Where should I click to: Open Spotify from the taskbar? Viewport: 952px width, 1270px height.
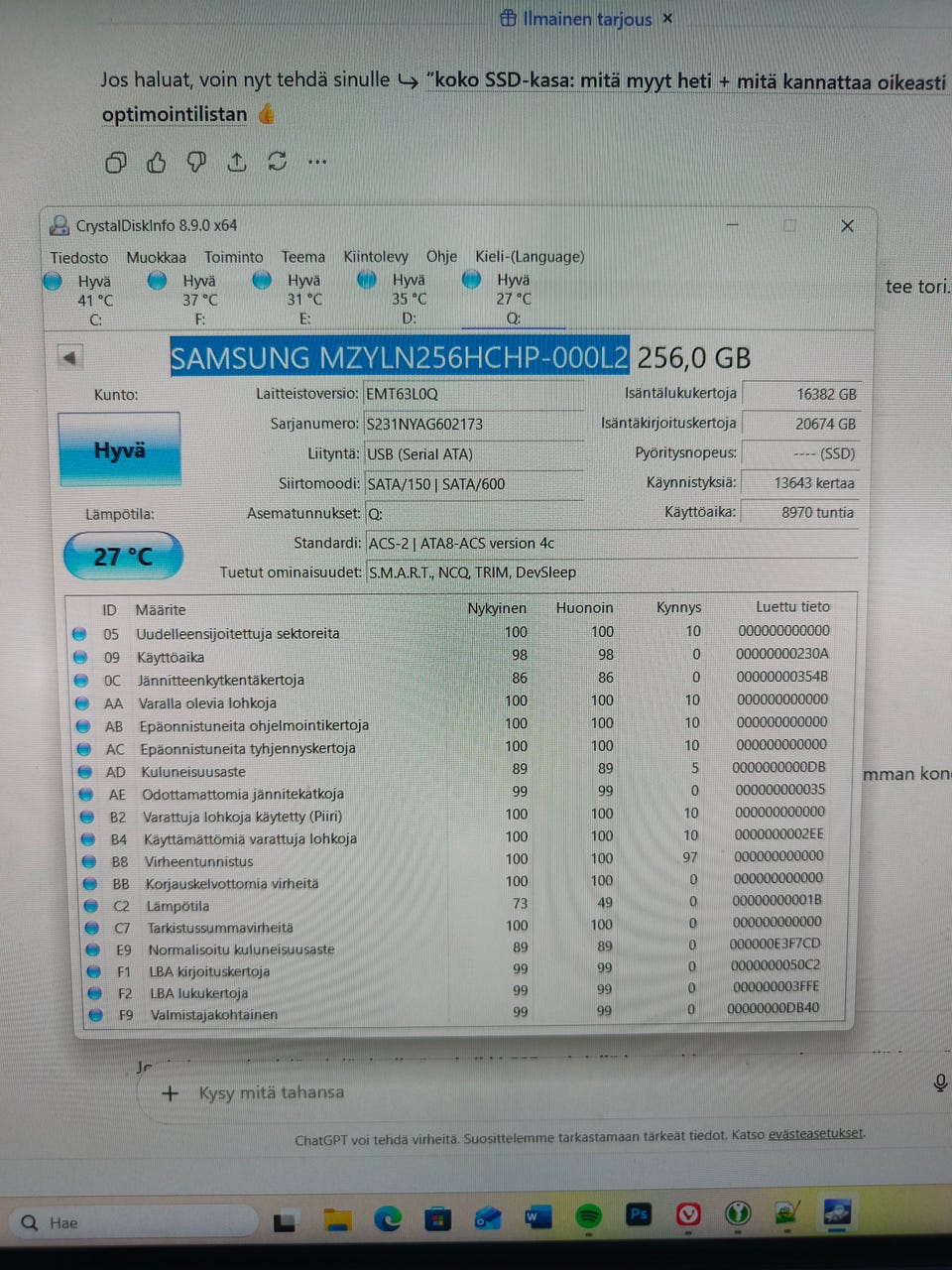589,1215
